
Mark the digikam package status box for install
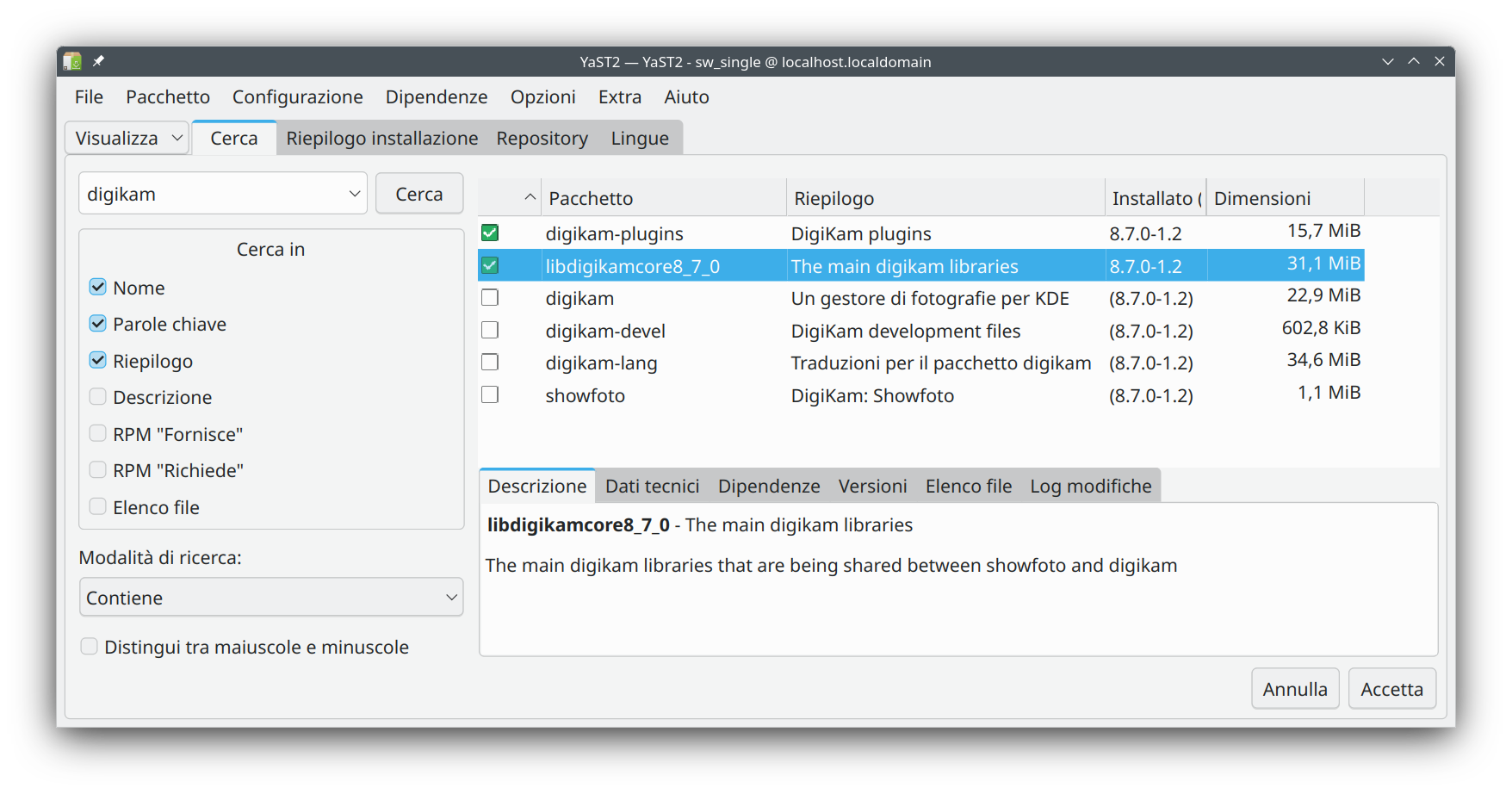(490, 298)
